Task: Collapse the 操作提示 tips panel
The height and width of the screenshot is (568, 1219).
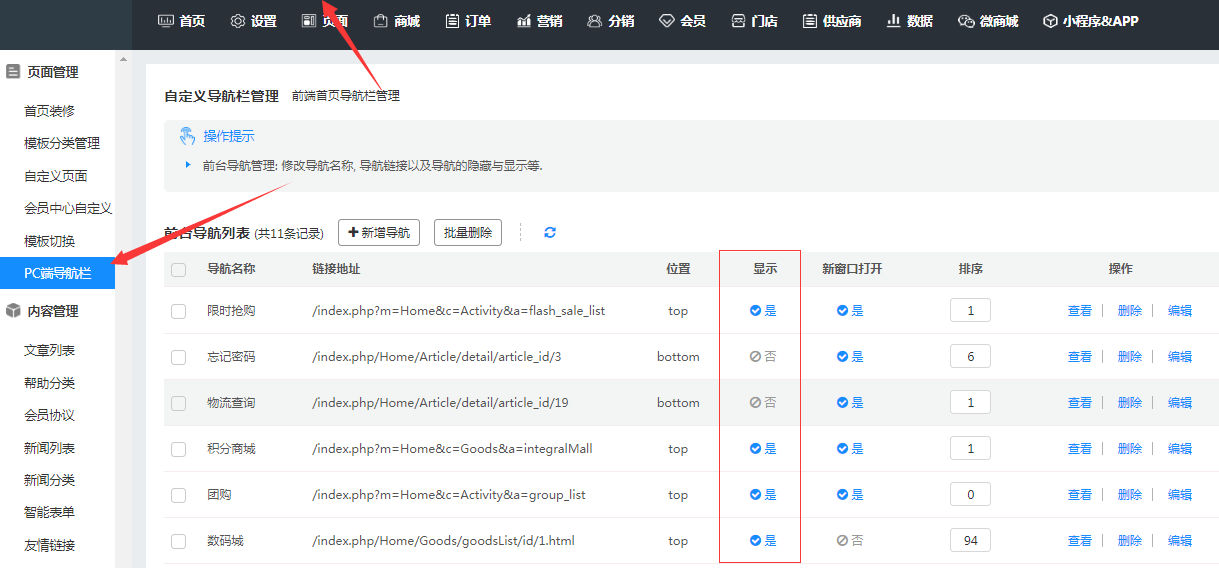Action: tap(217, 136)
